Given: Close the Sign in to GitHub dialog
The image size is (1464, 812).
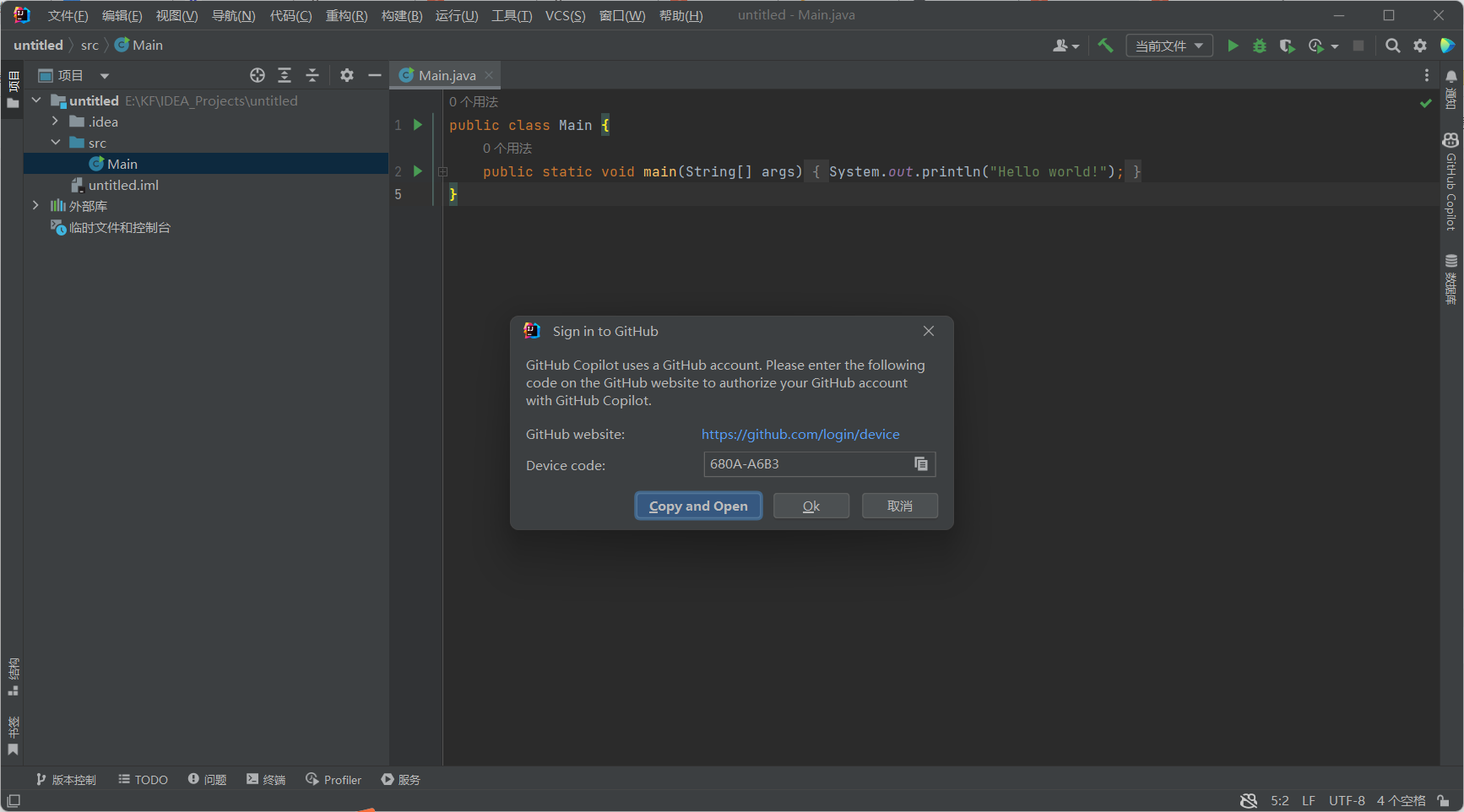Looking at the screenshot, I should 929,331.
